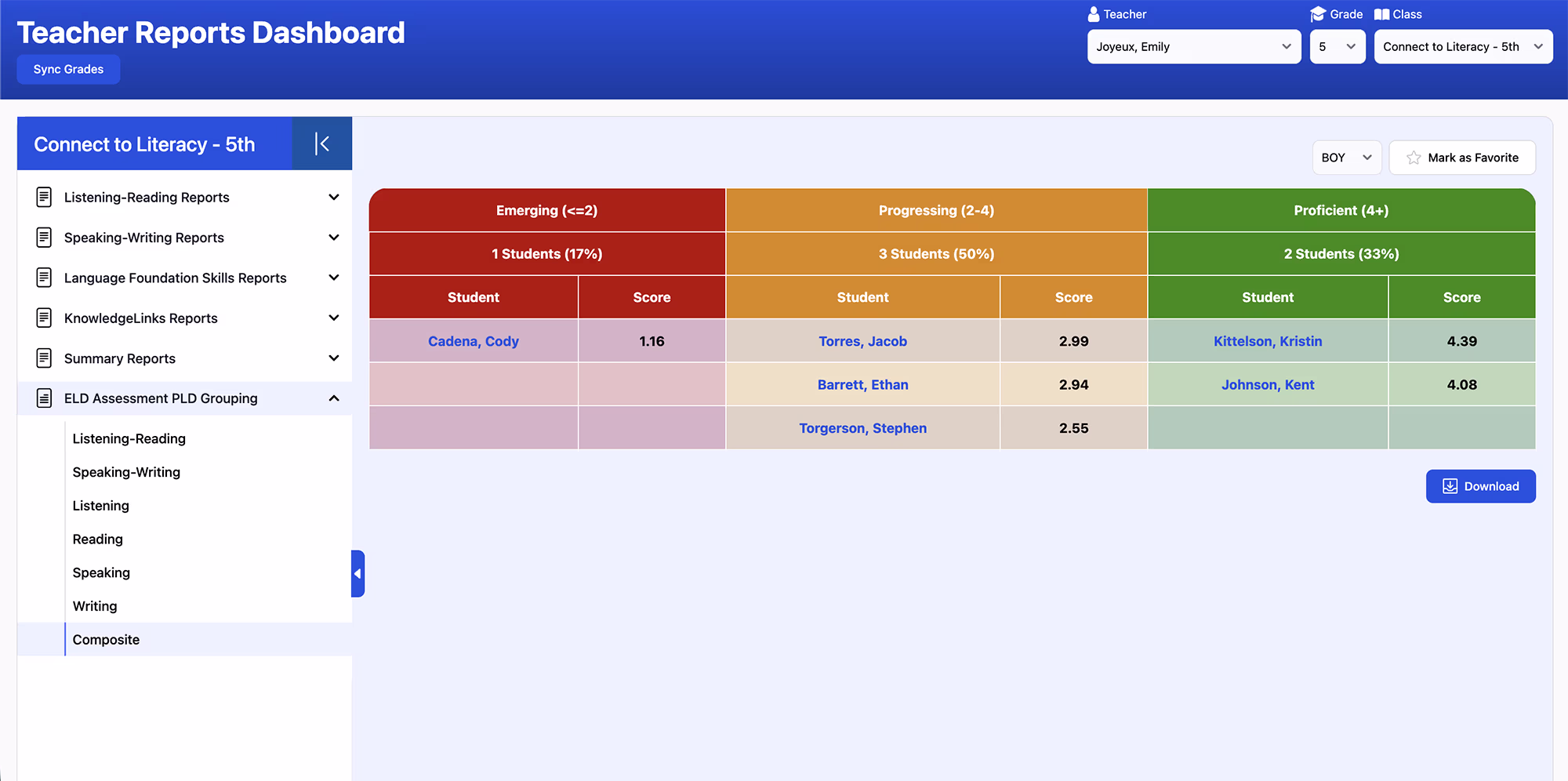The image size is (1568, 781).
Task: Click the star icon in Mark as Favorite
Action: (1414, 158)
